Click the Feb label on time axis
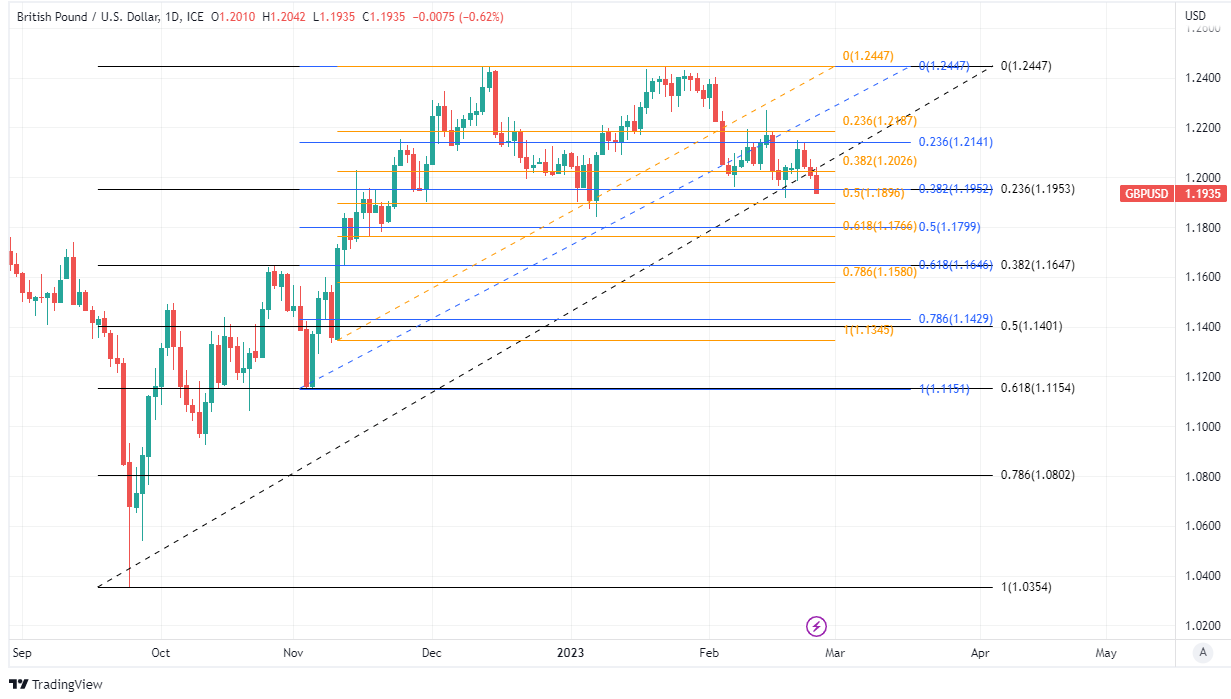 [708, 653]
